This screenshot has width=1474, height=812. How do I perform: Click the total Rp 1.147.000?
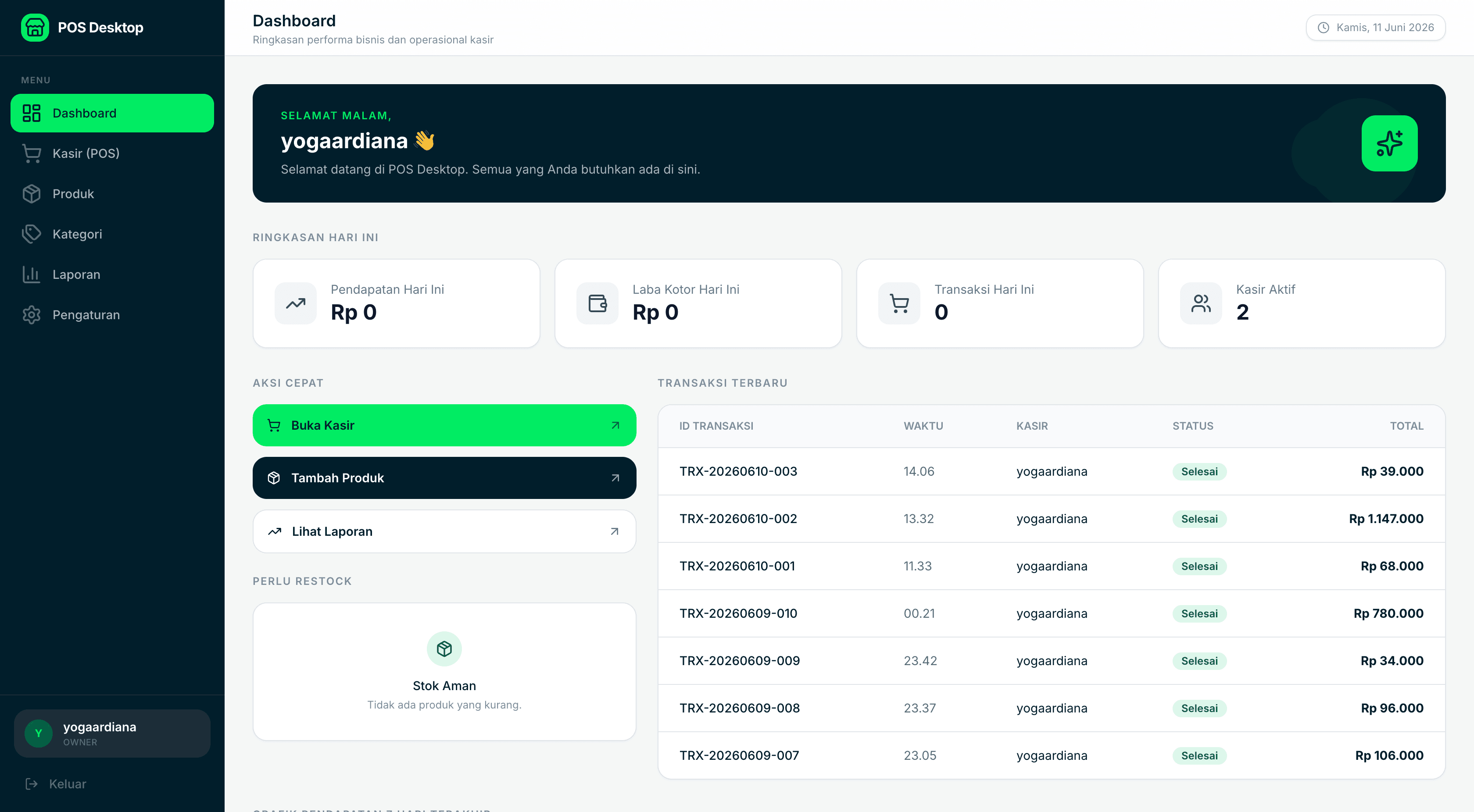point(1386,519)
